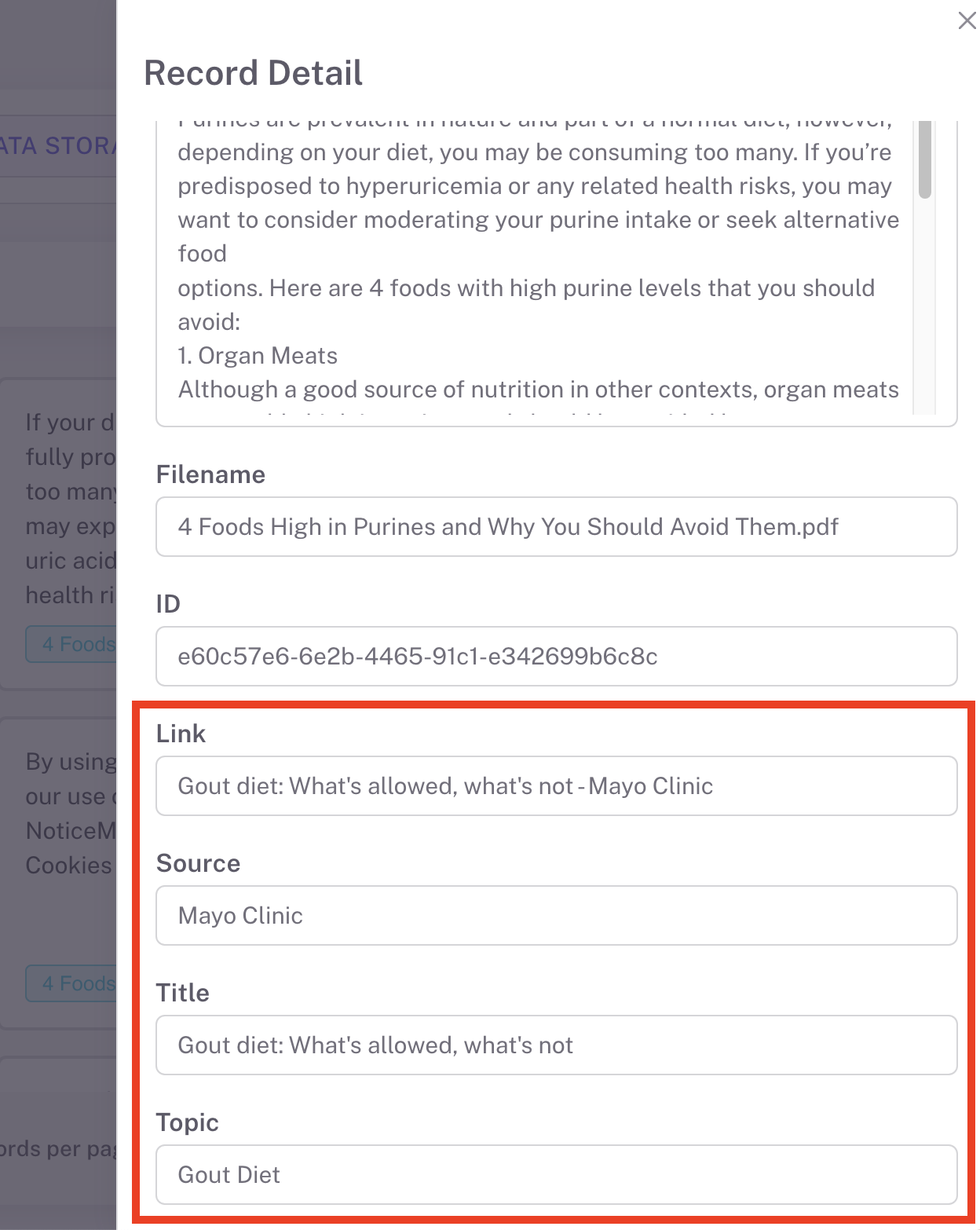Screen dimensions: 980x1230
Task: Click the Topic label text
Action: click(x=187, y=1122)
